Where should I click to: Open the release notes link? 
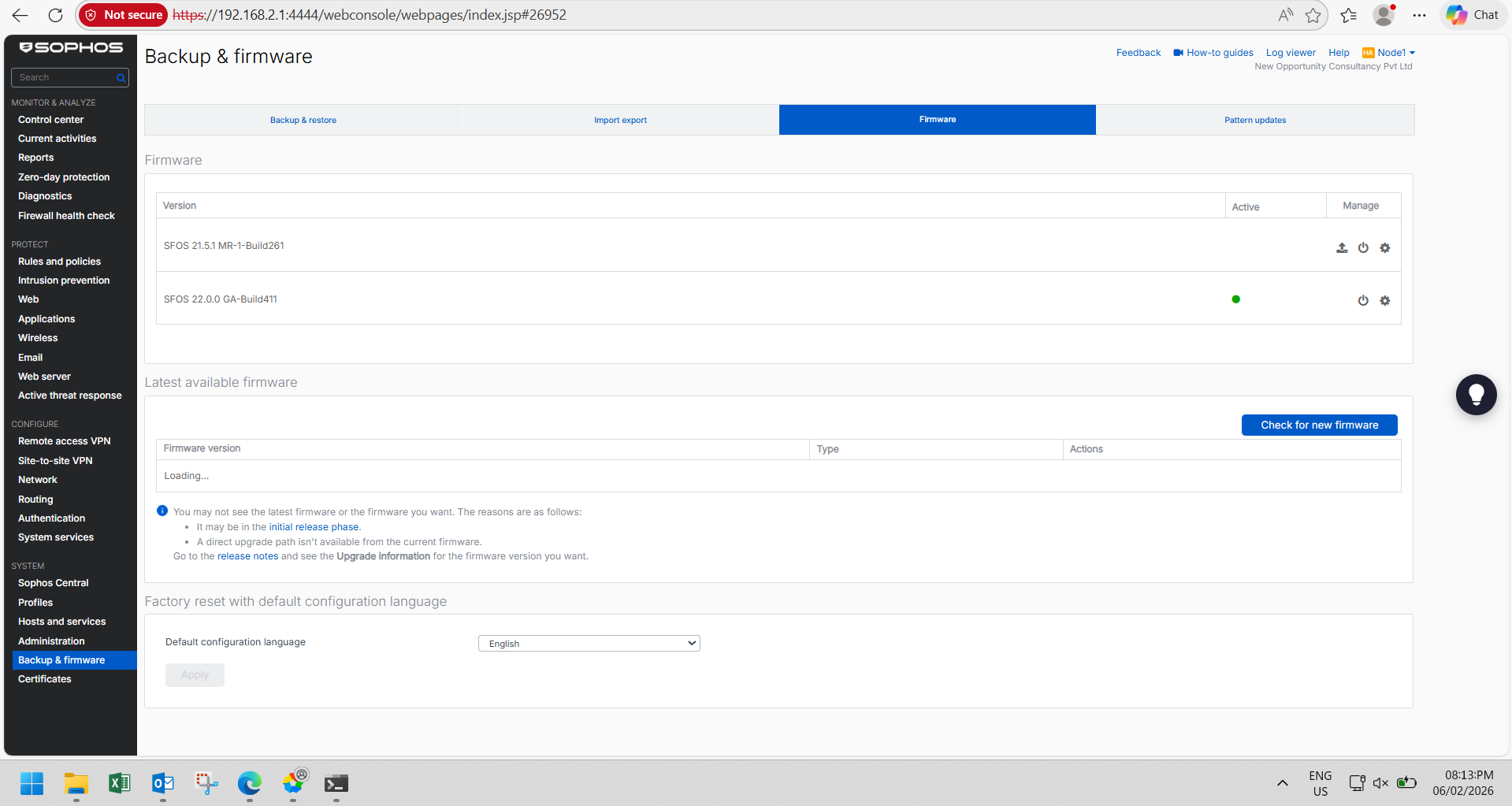click(247, 556)
